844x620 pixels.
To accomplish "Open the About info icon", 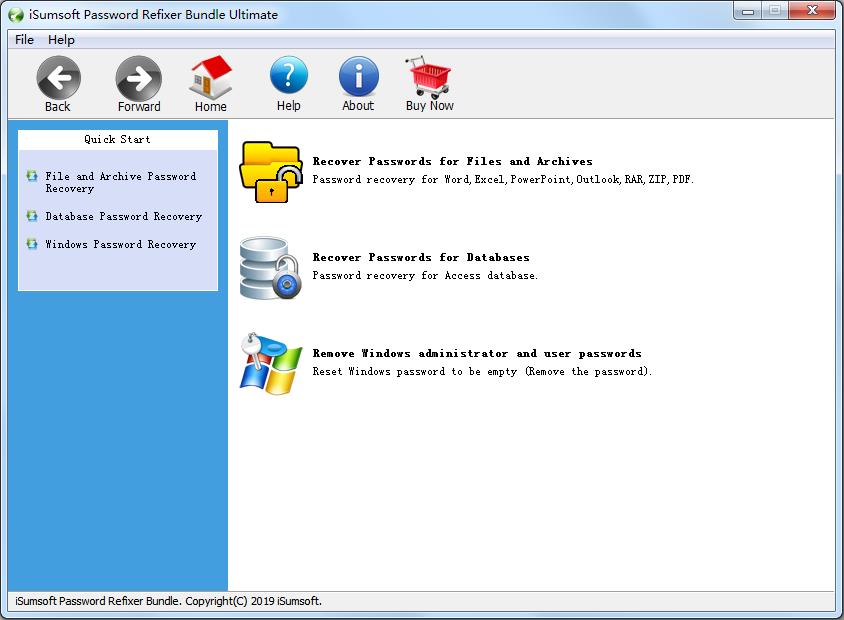I will (358, 77).
